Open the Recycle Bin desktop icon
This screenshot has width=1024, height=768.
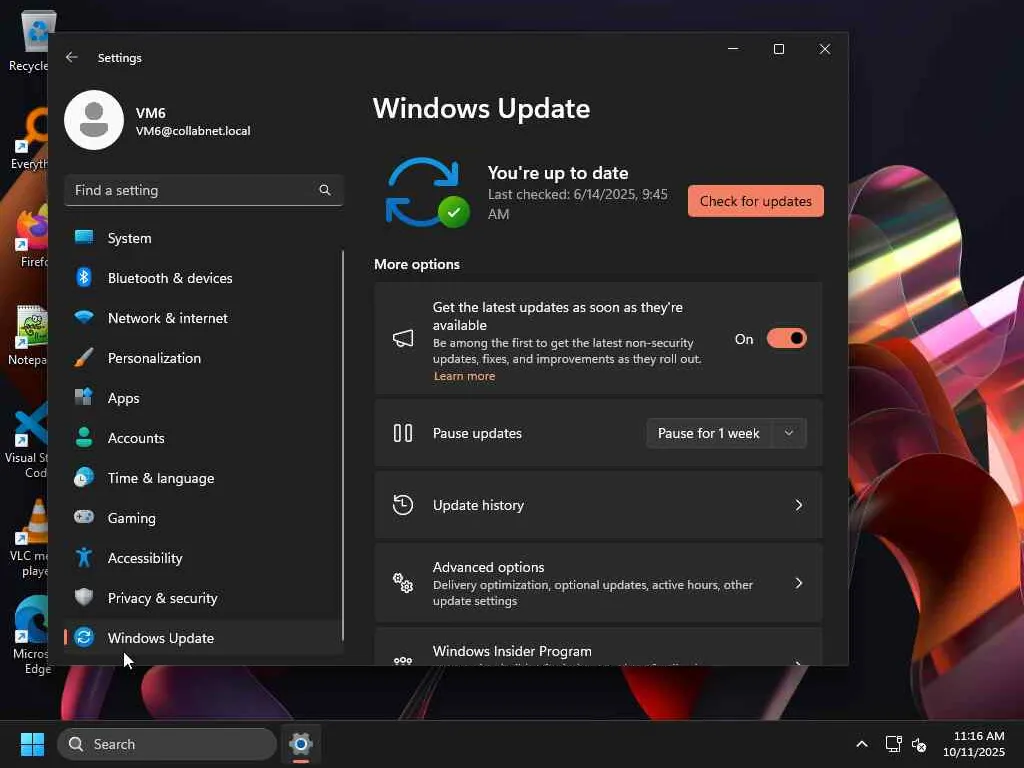31,41
